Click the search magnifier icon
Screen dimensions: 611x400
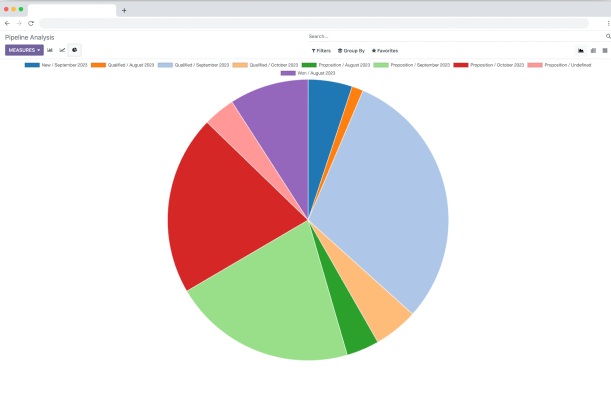coord(608,36)
